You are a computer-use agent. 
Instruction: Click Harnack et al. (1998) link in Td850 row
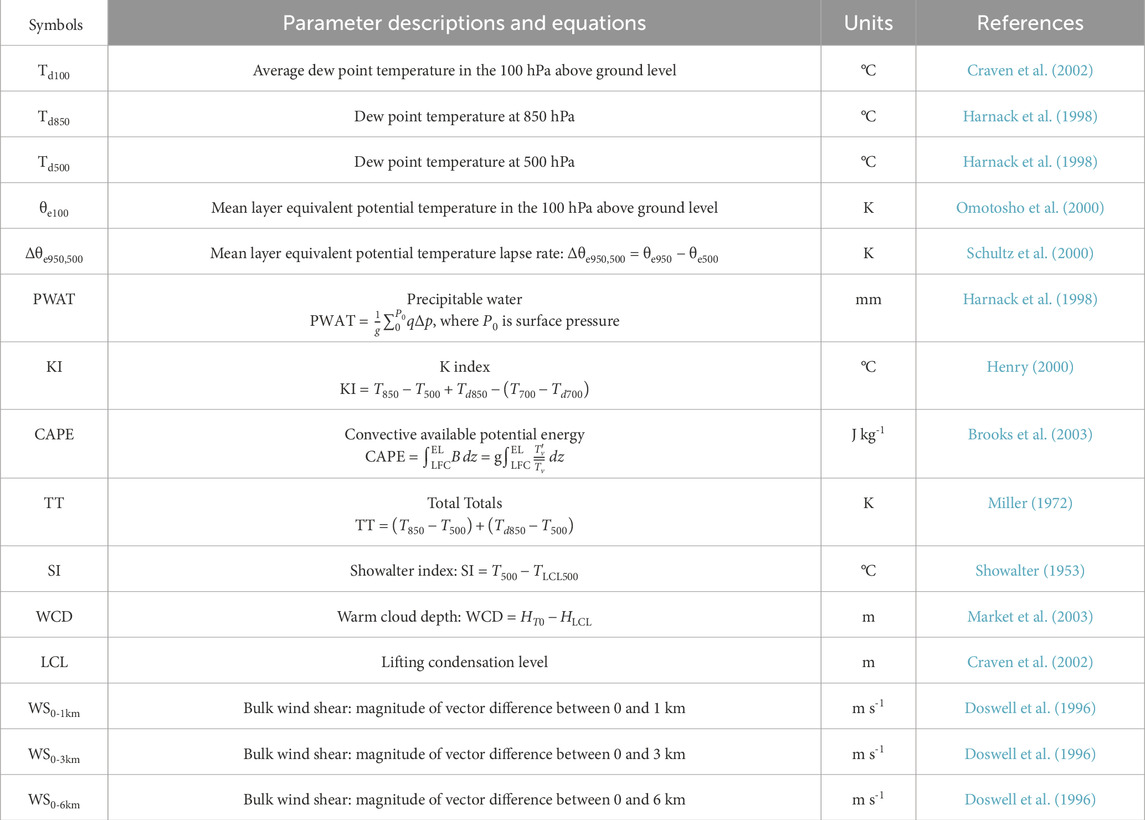(x=1029, y=116)
